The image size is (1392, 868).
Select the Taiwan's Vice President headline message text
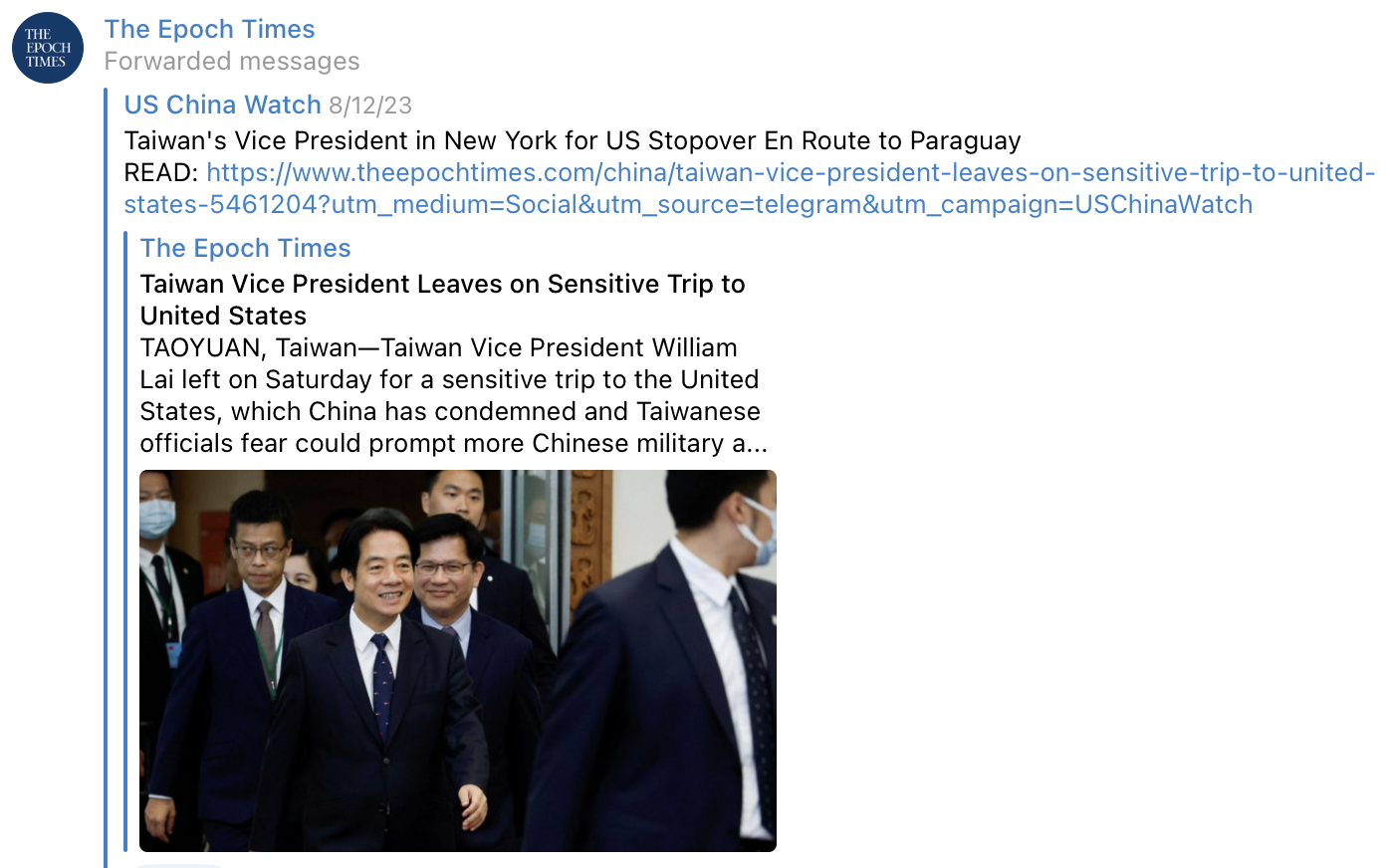(x=573, y=140)
